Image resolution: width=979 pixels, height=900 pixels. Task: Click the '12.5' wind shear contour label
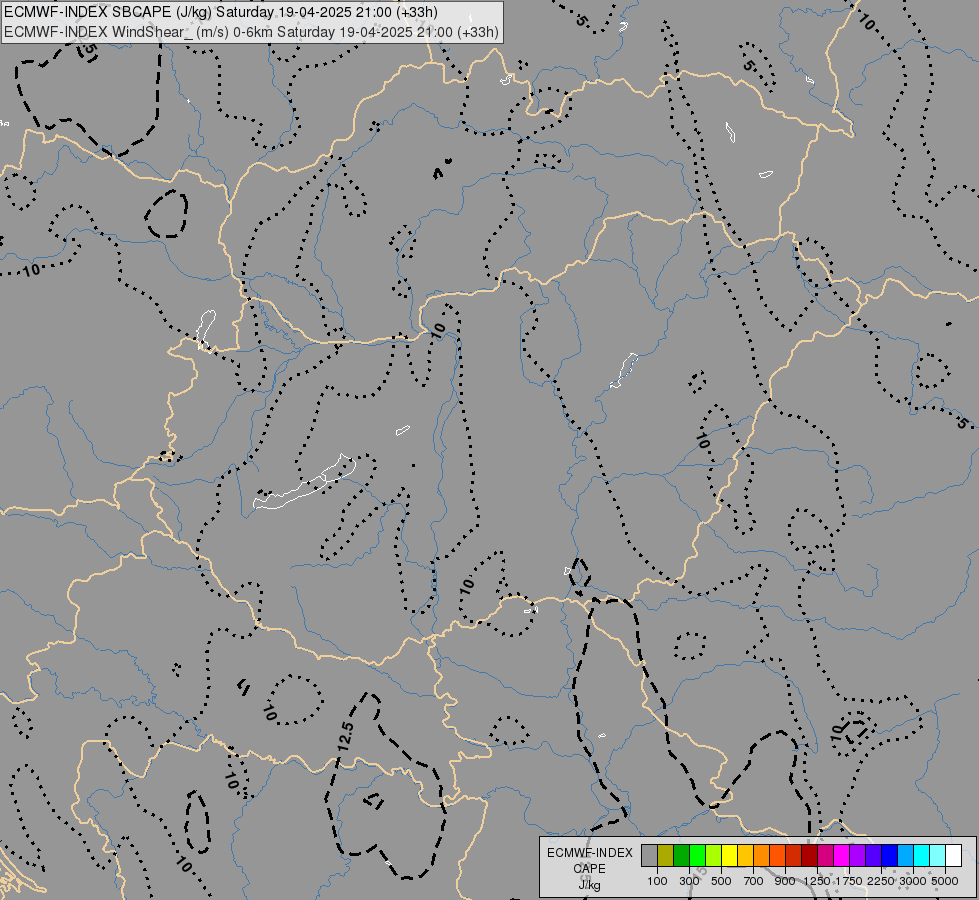pos(345,737)
